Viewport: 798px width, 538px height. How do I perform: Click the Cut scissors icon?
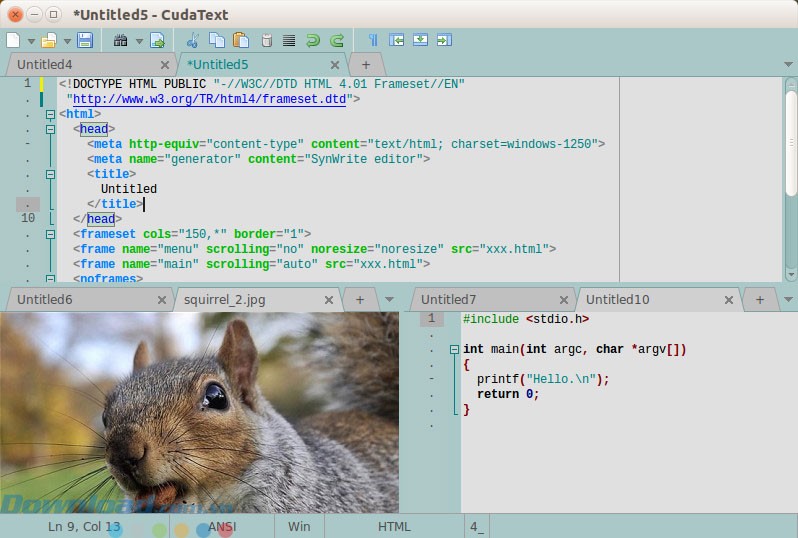coord(192,41)
